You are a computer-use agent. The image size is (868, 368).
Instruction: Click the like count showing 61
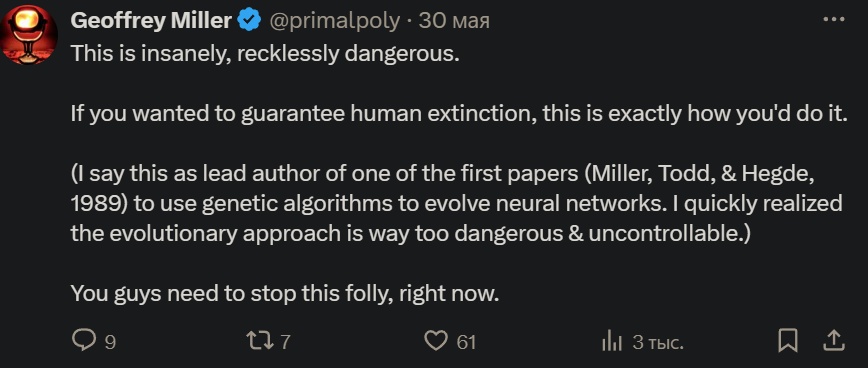[466, 343]
